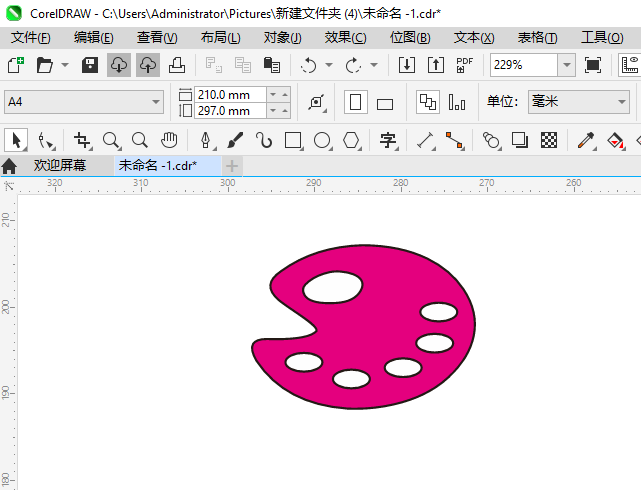Select portrait page orientation

356,102
